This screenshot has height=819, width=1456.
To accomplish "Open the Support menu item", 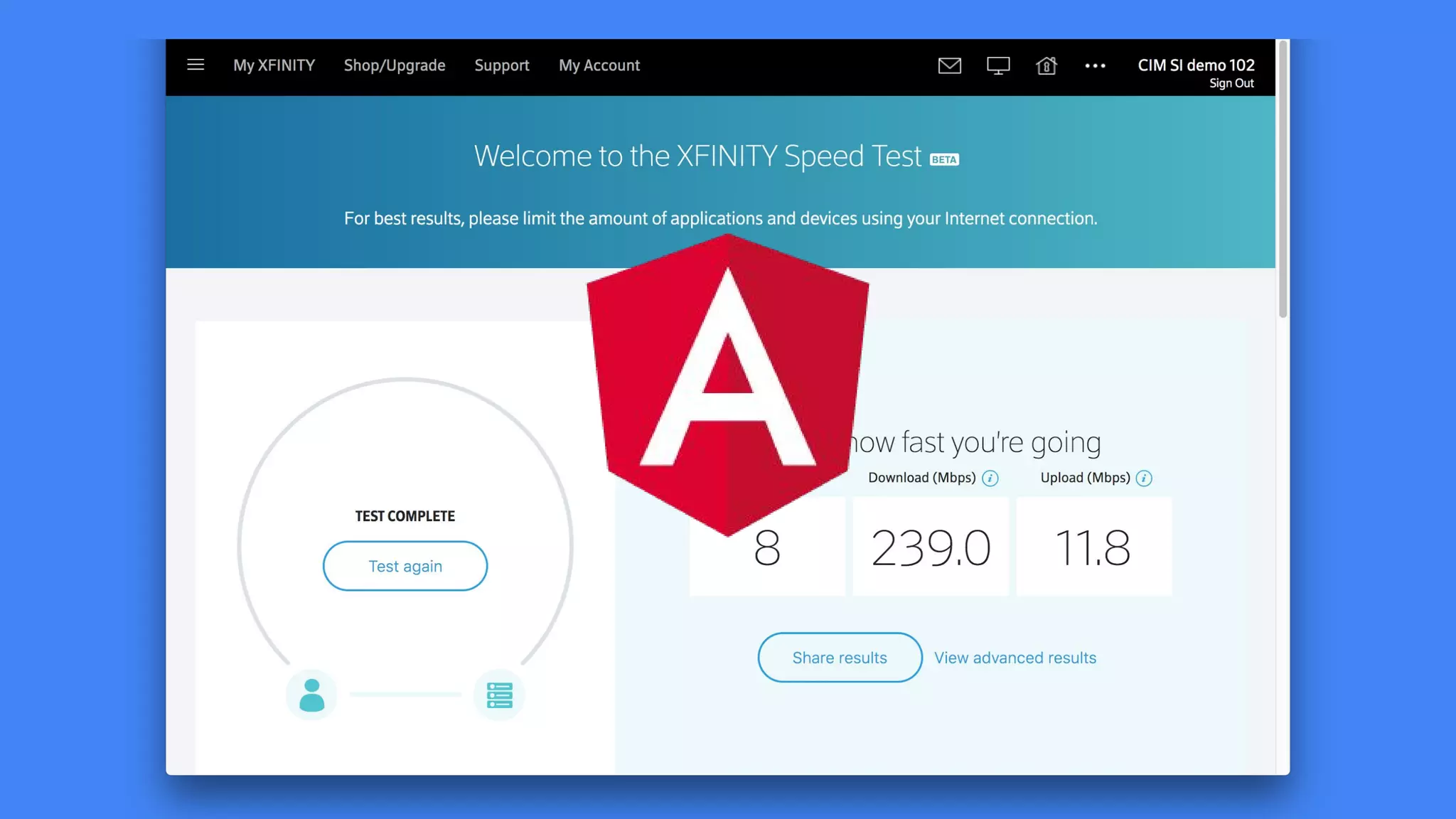I will point(502,65).
